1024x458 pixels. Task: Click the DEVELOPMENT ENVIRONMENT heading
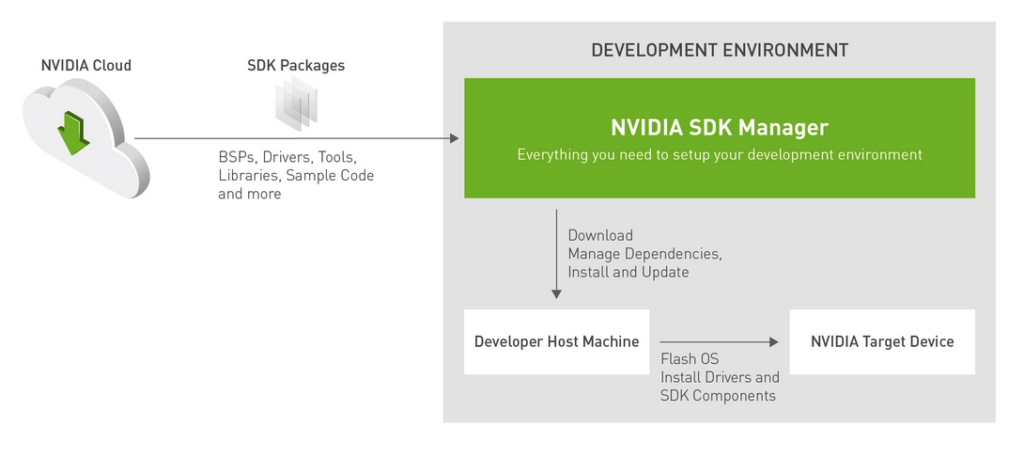click(719, 50)
